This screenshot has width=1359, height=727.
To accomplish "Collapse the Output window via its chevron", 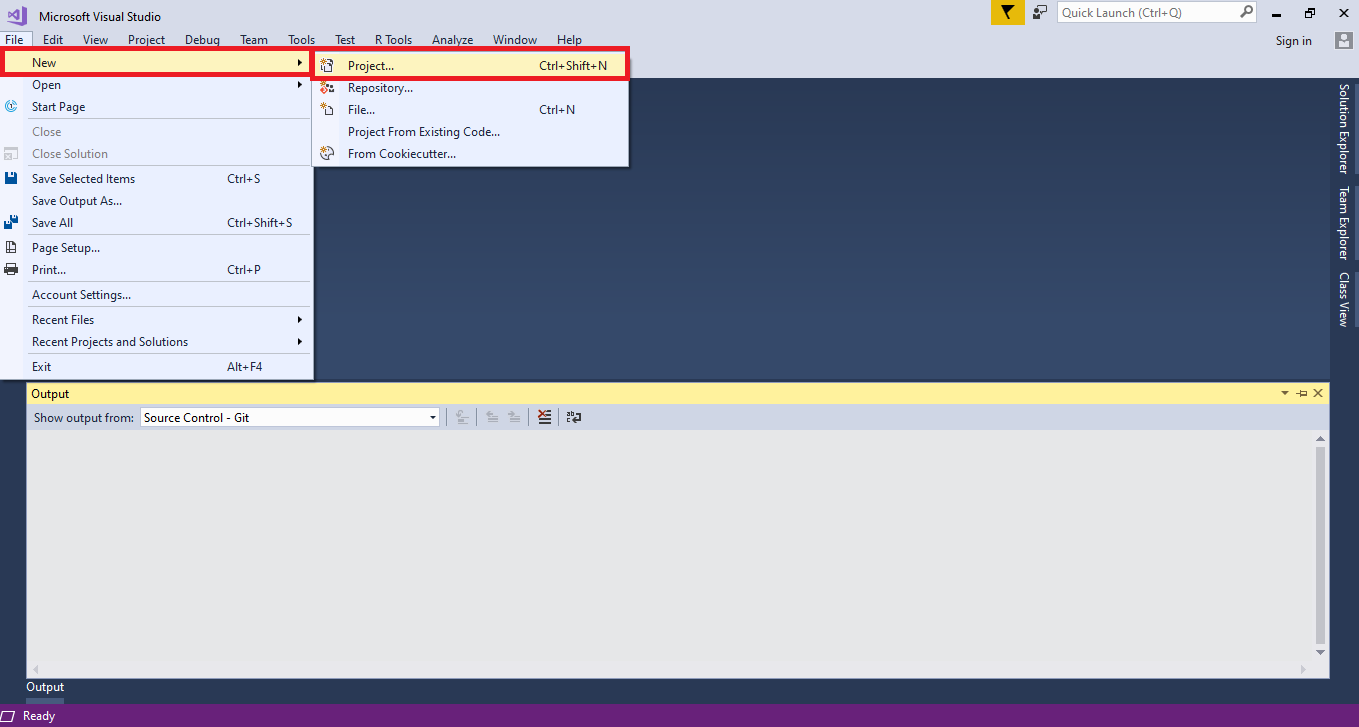I will [1284, 393].
